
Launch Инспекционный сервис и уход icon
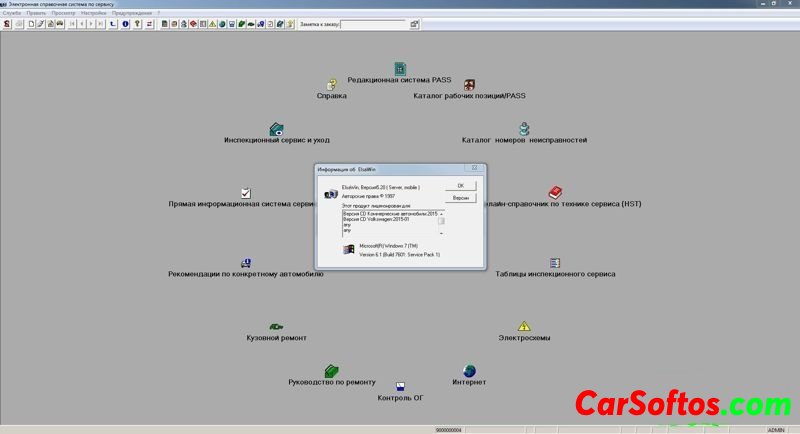277,129
